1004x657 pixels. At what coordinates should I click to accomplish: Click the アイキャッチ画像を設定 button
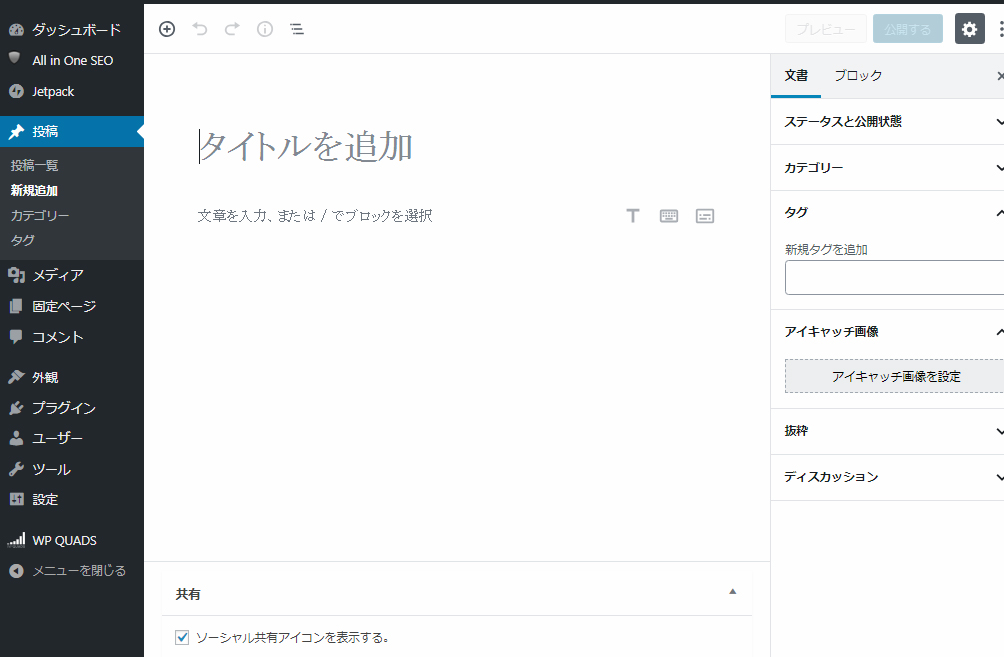click(x=895, y=377)
